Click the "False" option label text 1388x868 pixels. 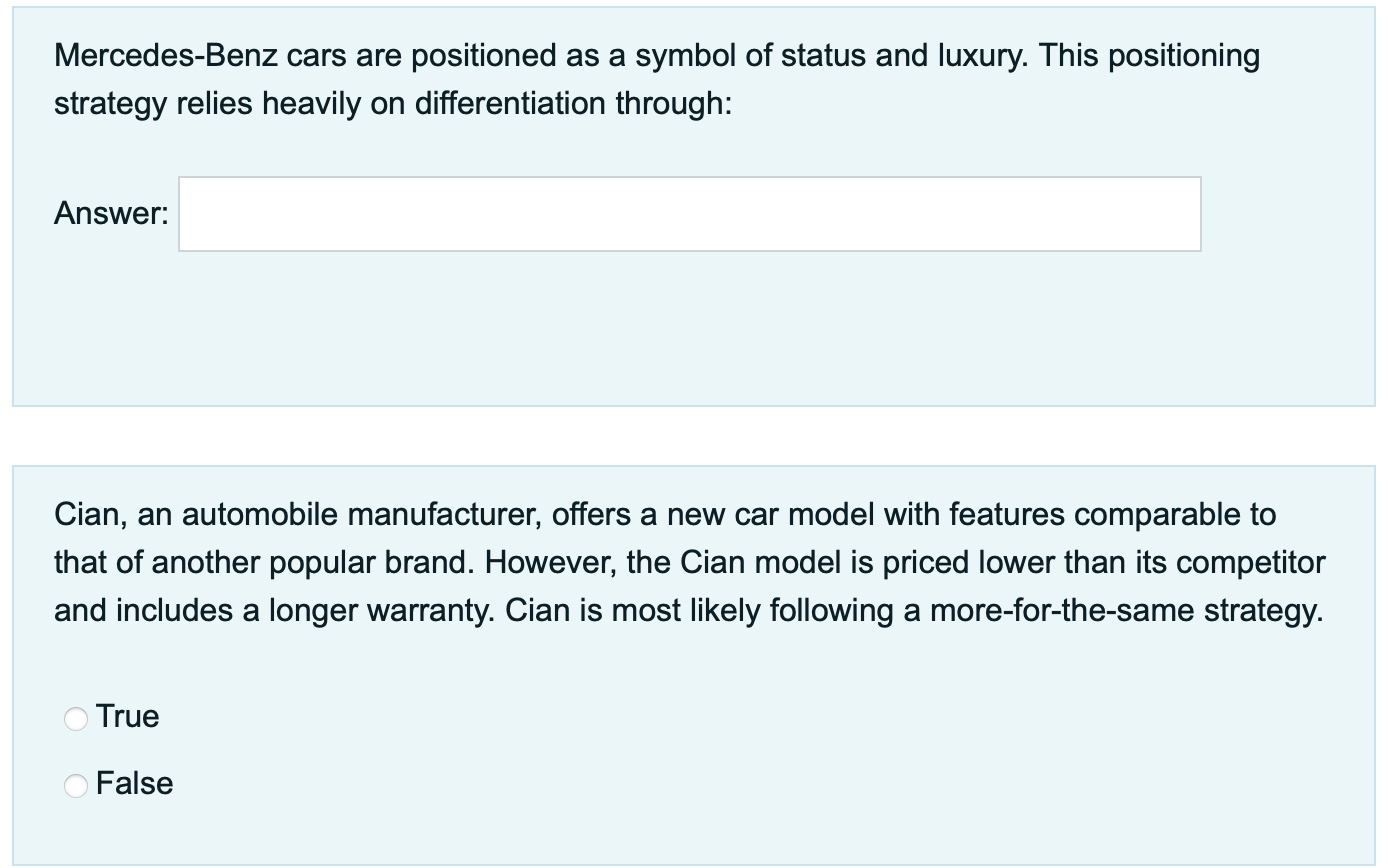pyautogui.click(x=135, y=784)
